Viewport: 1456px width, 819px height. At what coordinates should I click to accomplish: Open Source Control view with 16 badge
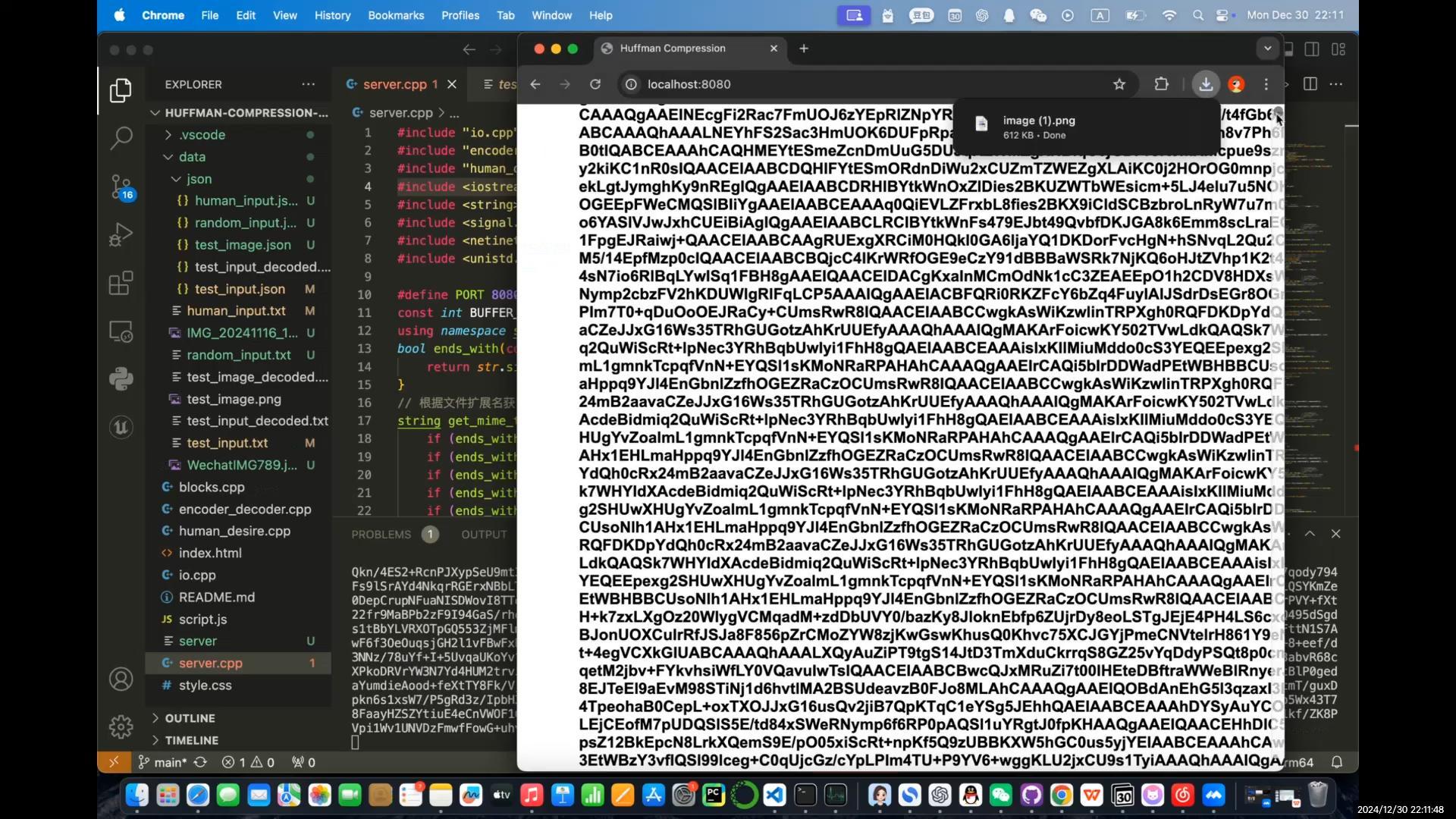tap(121, 187)
